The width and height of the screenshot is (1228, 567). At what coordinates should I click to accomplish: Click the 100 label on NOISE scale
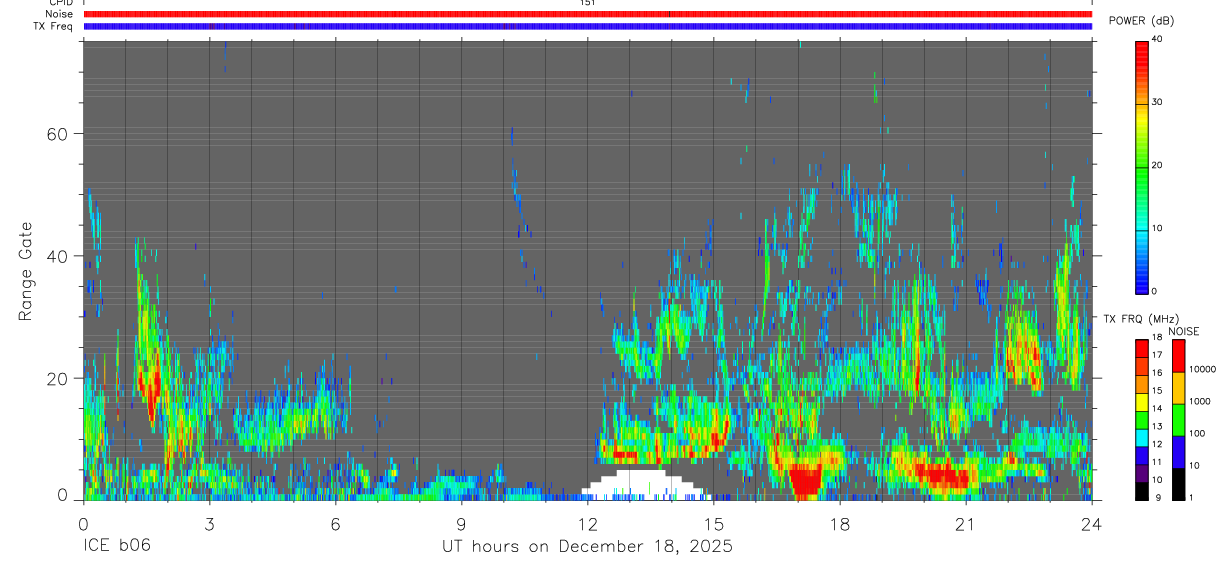[x=1196, y=434]
